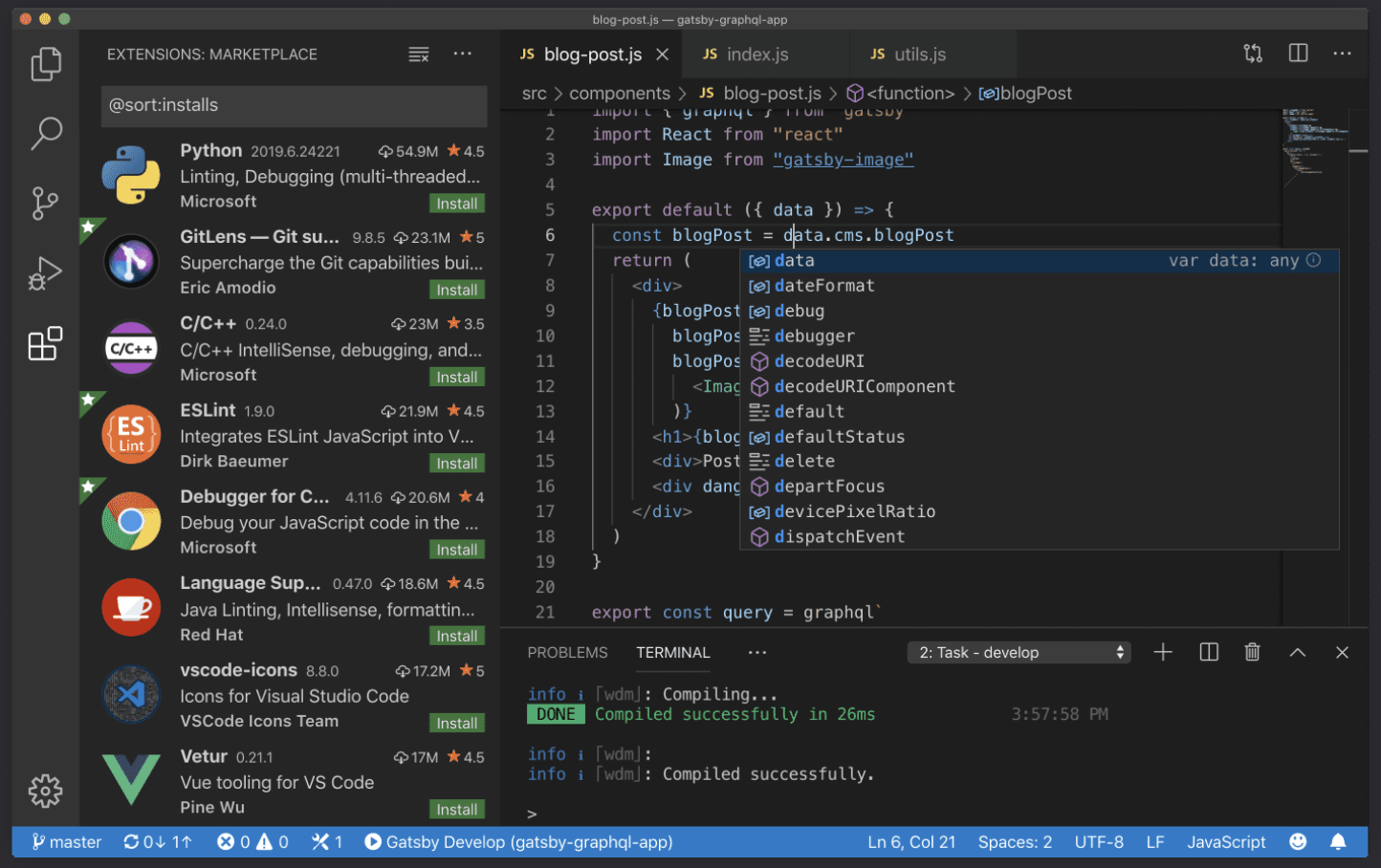Change JavaScript language mode in status bar
This screenshot has height=868, width=1381.
[x=1226, y=842]
